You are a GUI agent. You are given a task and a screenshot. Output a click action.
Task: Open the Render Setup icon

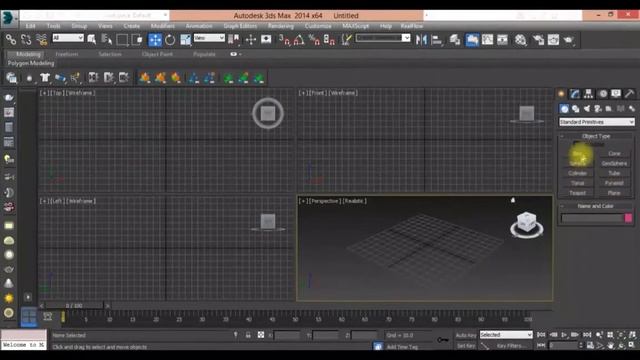[538, 40]
